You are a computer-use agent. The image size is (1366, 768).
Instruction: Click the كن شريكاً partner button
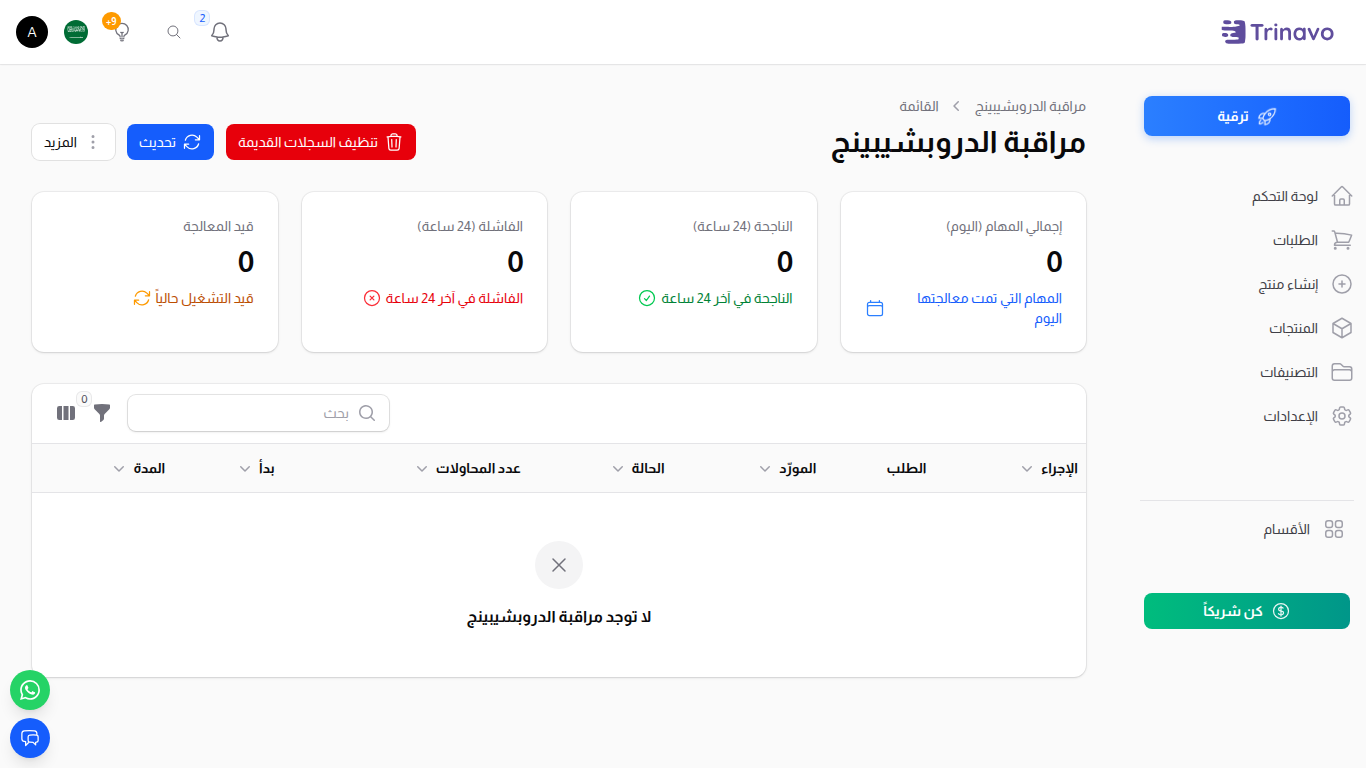pyautogui.click(x=1247, y=611)
